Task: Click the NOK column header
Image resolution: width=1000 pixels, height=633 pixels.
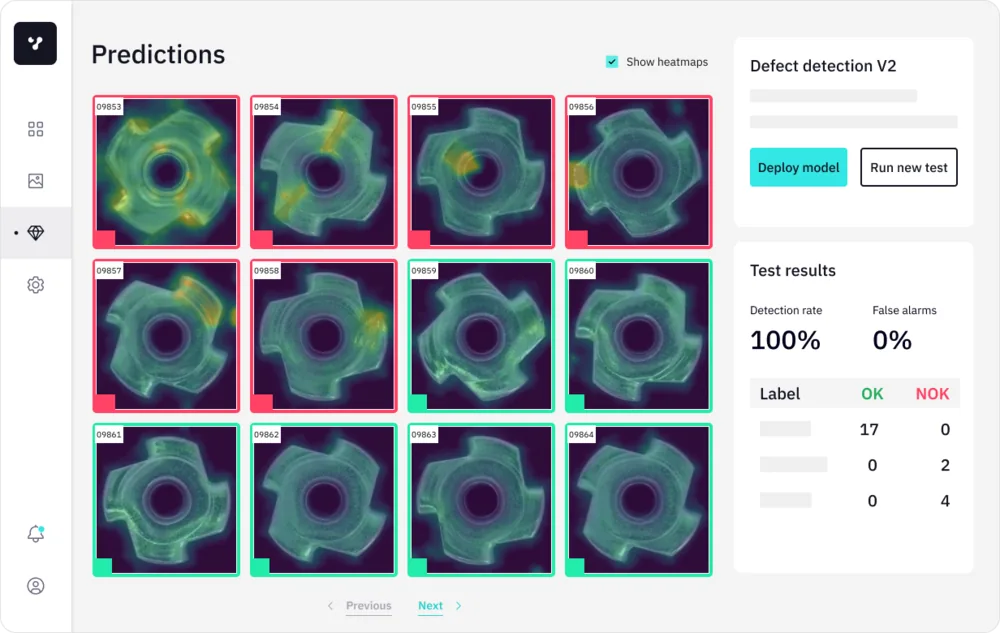Action: click(932, 394)
